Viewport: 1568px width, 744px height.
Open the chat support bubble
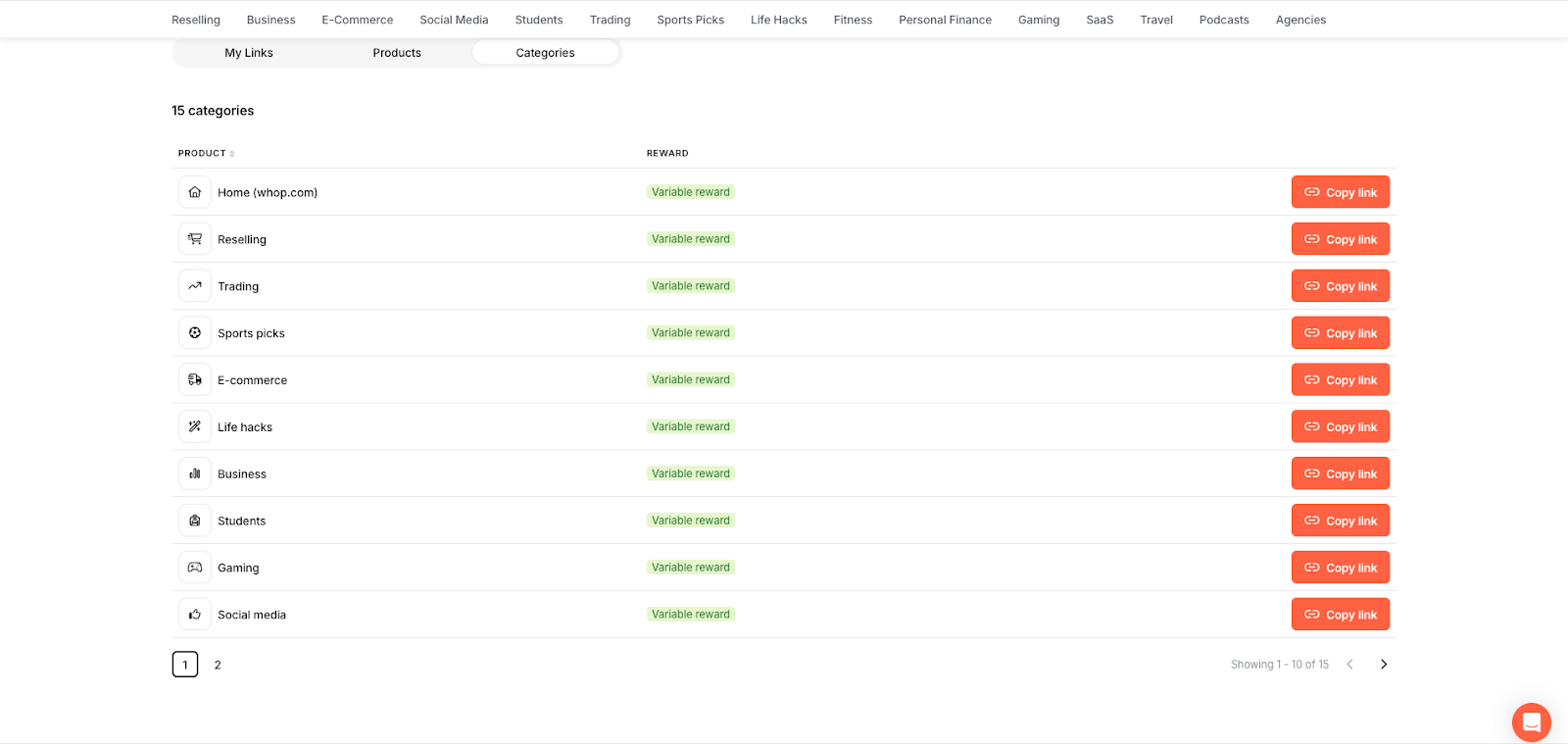(1531, 722)
